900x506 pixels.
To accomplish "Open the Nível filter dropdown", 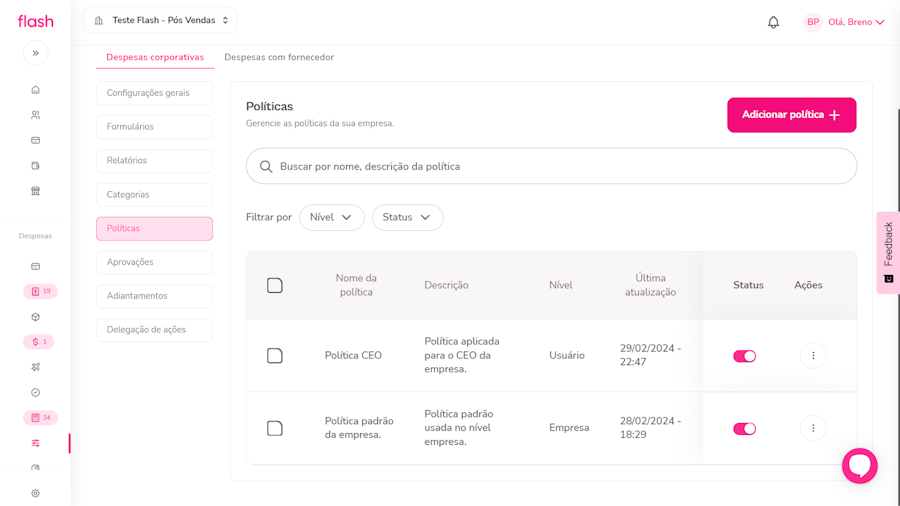I will point(331,218).
